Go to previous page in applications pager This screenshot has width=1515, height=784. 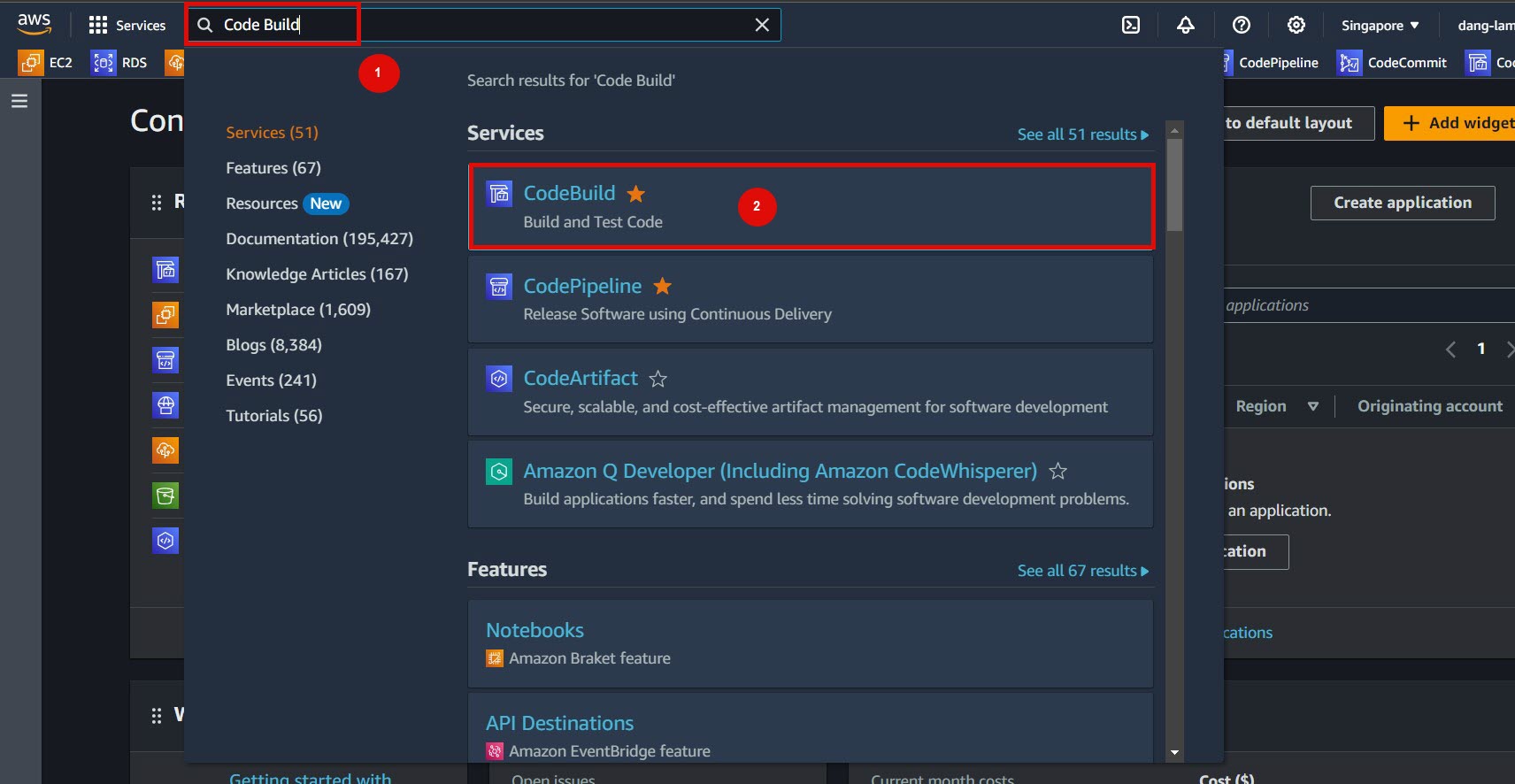click(x=1450, y=350)
